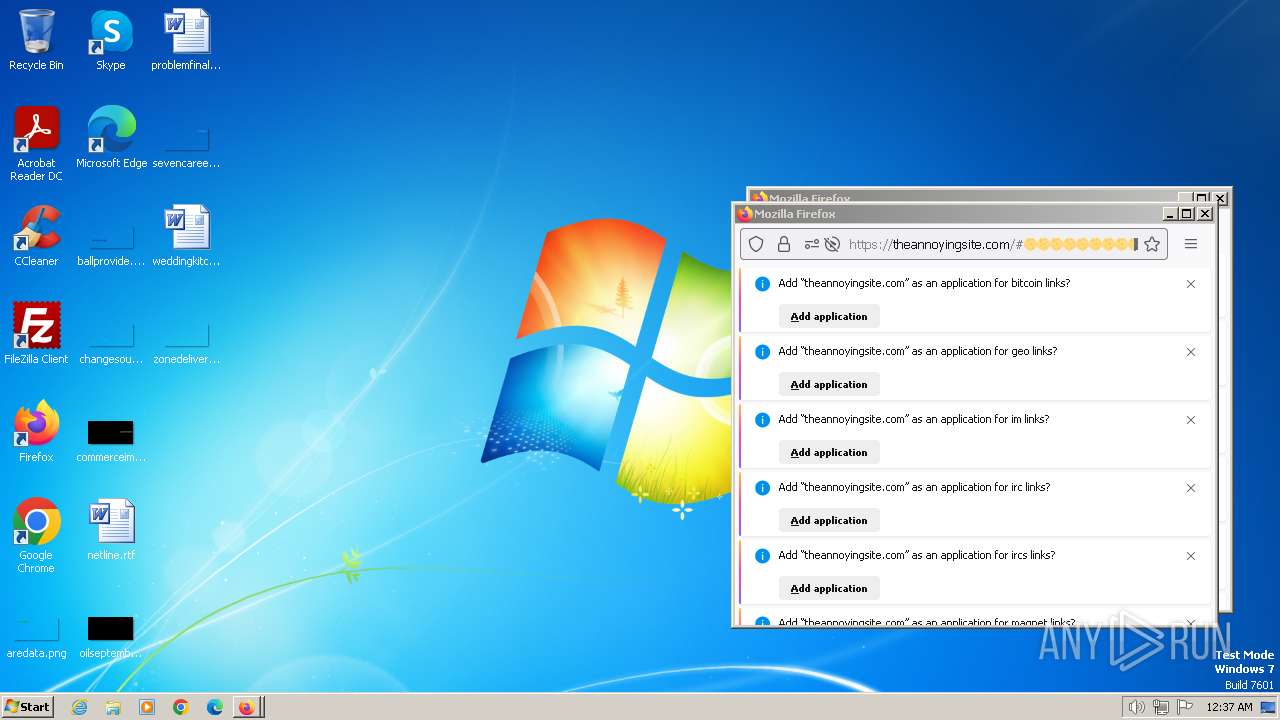Bookmark this page with the star icon
Viewport: 1280px width, 720px height.
pos(1152,244)
